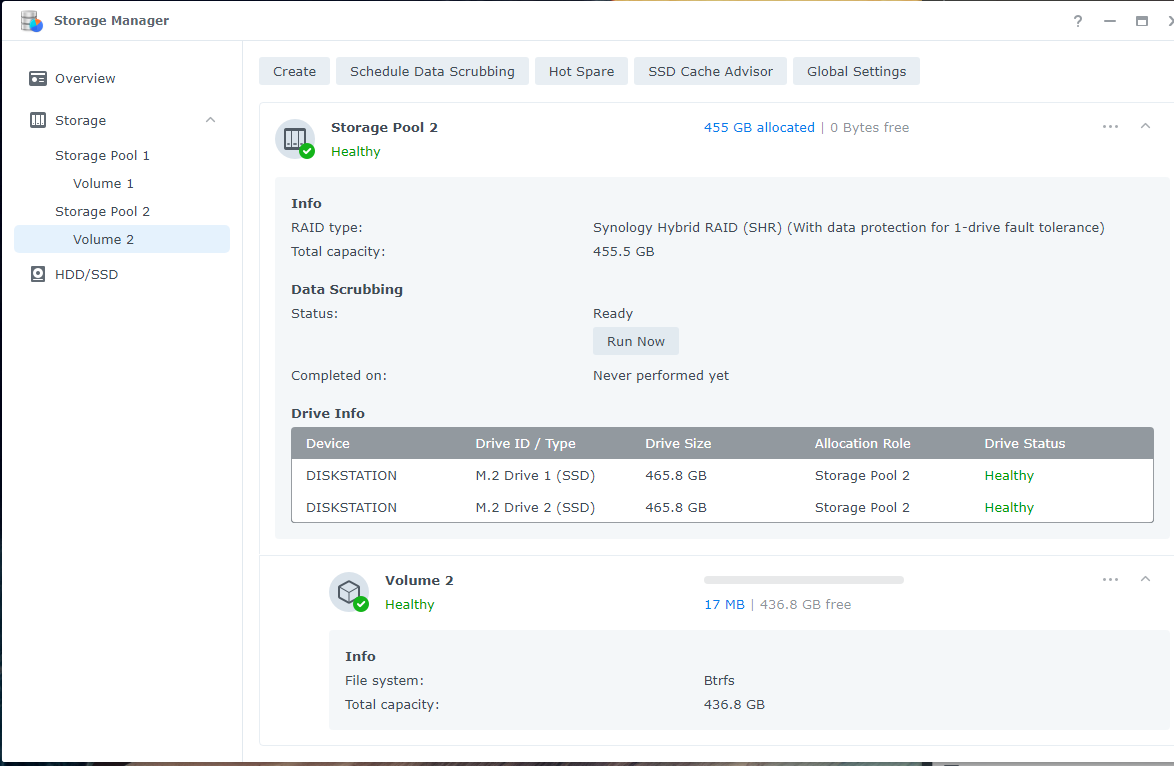Click the Volume 2 heading
The width and height of the screenshot is (1174, 766).
(x=419, y=580)
